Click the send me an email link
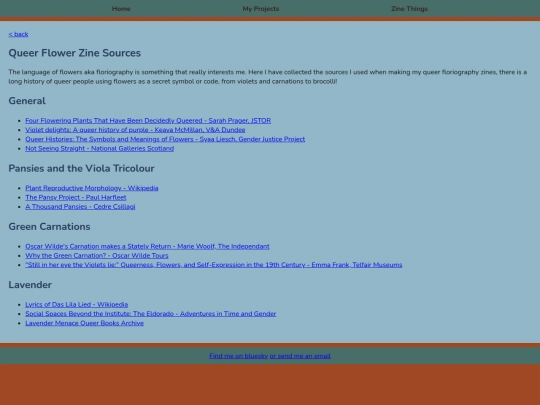The image size is (540, 405). click(300, 356)
